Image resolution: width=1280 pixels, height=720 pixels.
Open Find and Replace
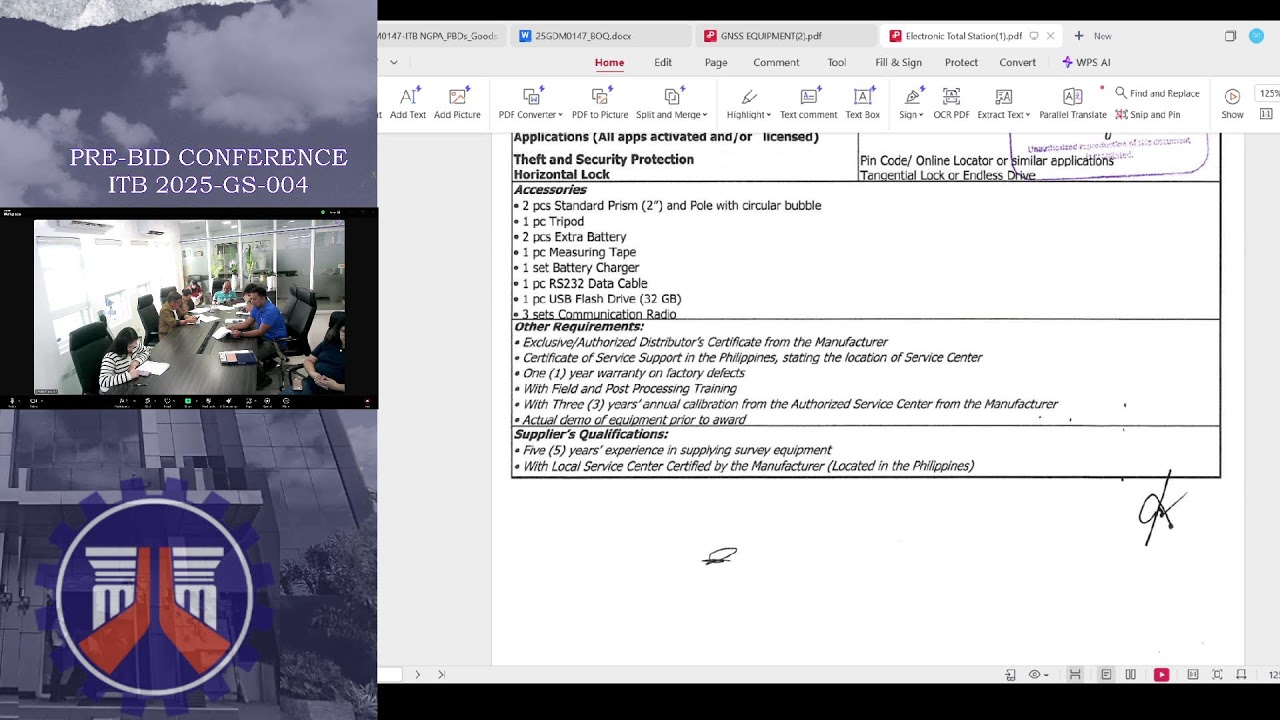tap(1157, 93)
